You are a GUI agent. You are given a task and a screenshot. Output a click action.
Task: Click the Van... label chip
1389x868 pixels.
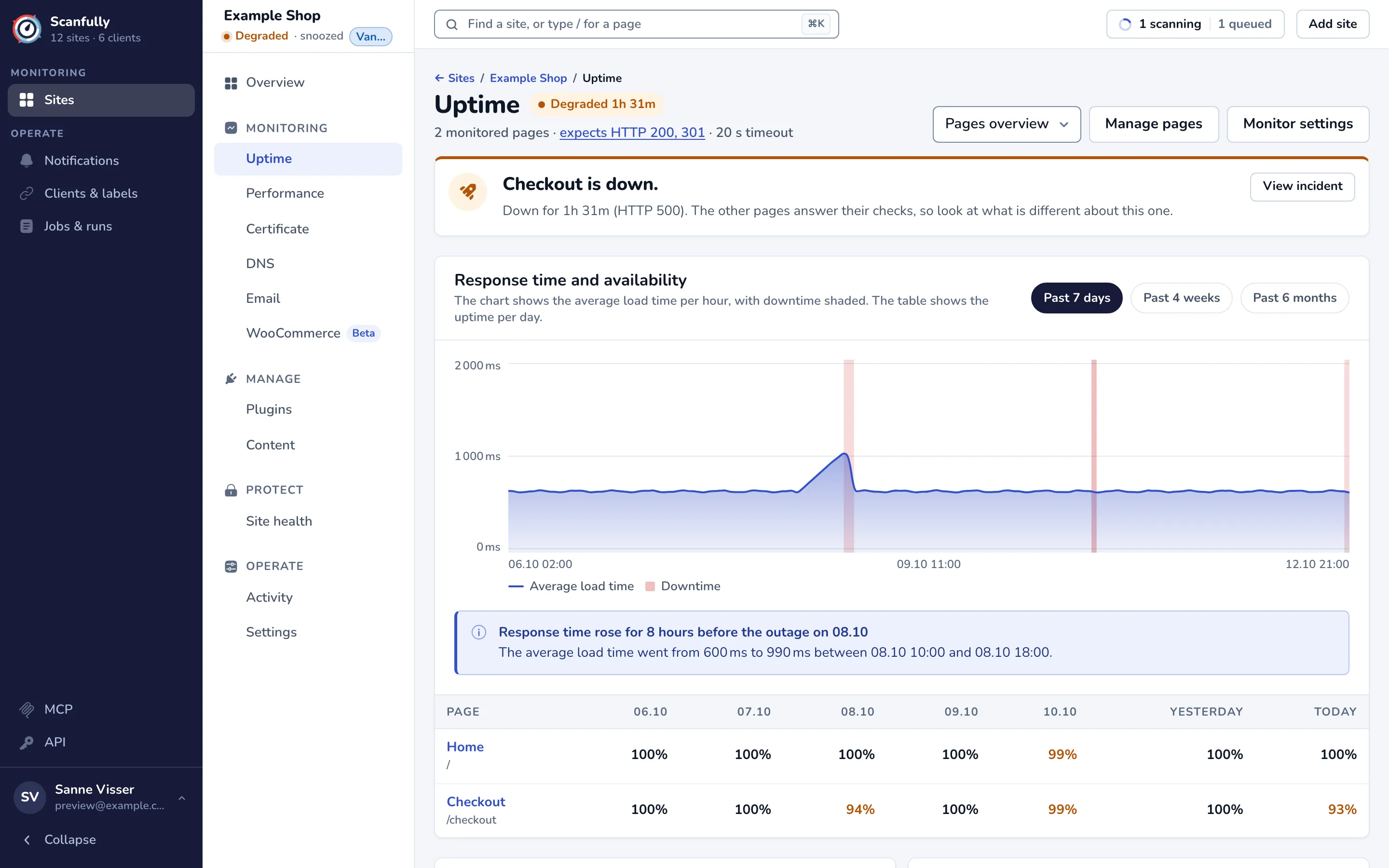pos(371,37)
